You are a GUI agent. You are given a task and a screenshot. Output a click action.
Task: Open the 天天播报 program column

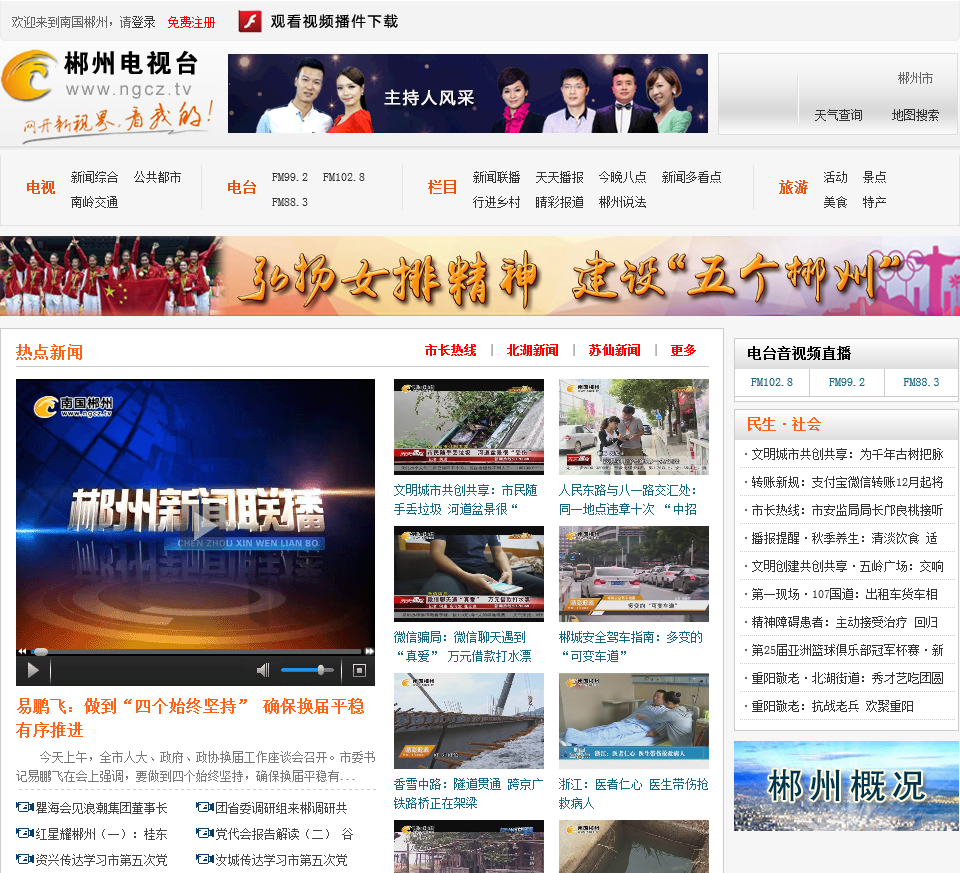click(x=560, y=178)
